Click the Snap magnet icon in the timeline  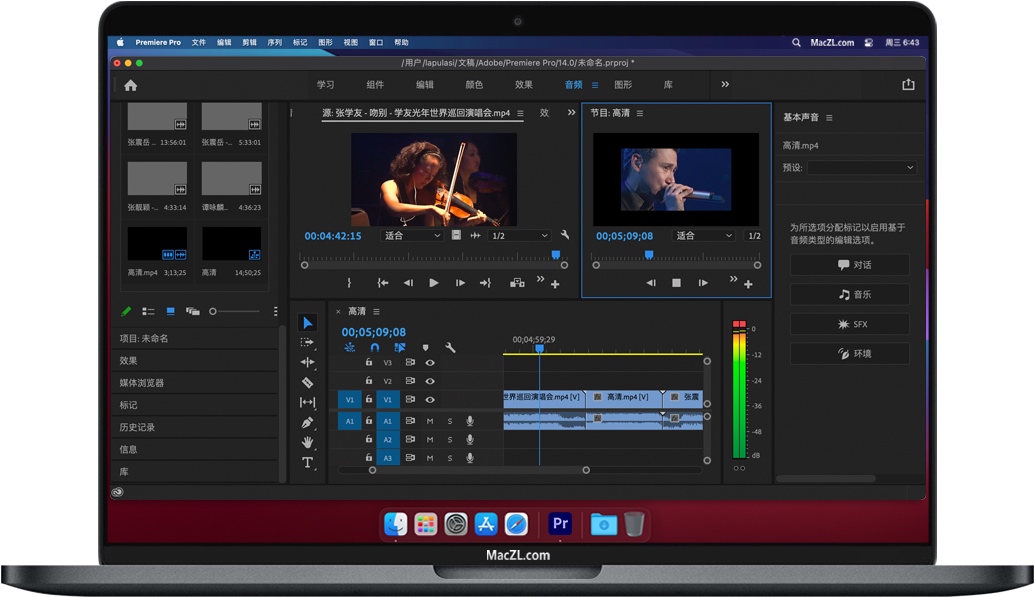point(376,347)
